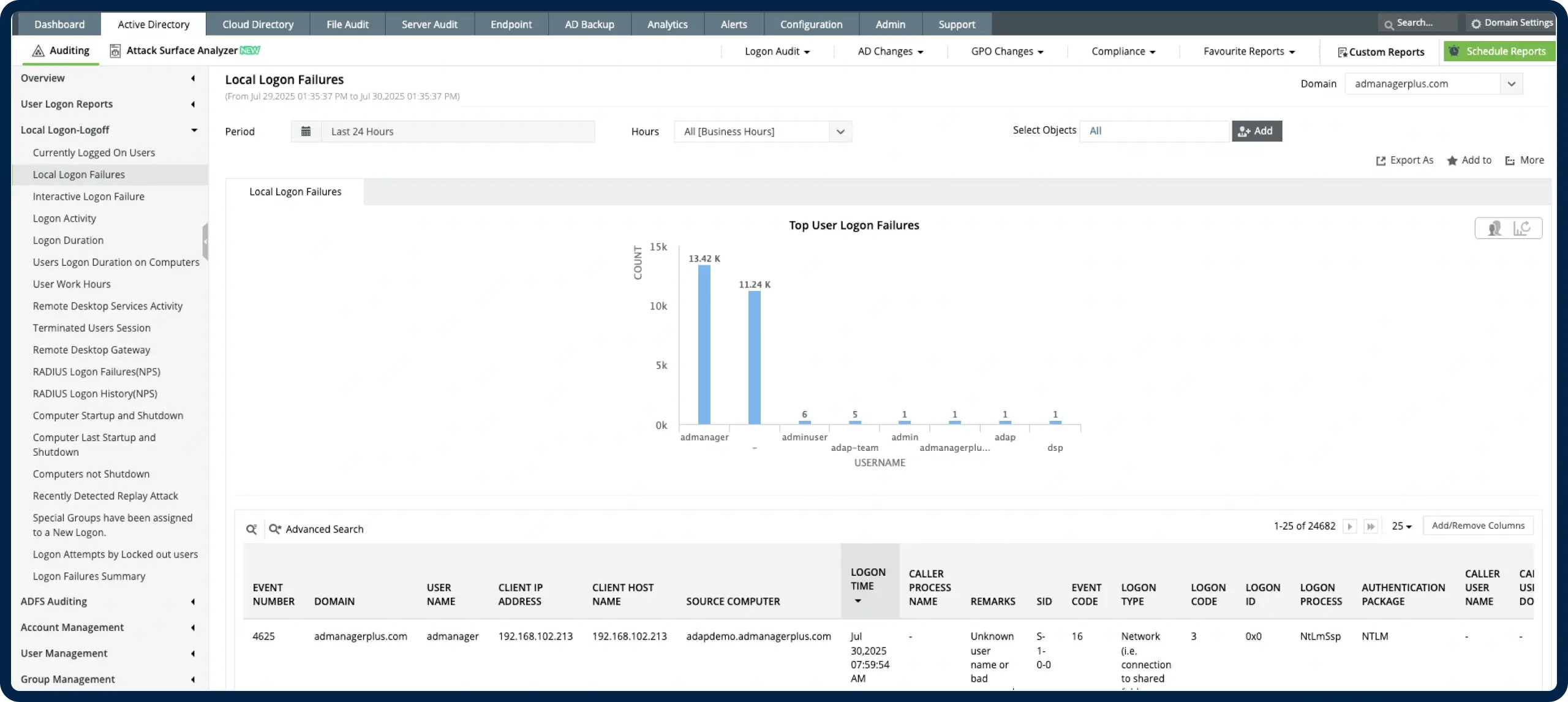Click the calendar icon beside Period
Viewport: 1568px width, 702px height.
pos(306,131)
